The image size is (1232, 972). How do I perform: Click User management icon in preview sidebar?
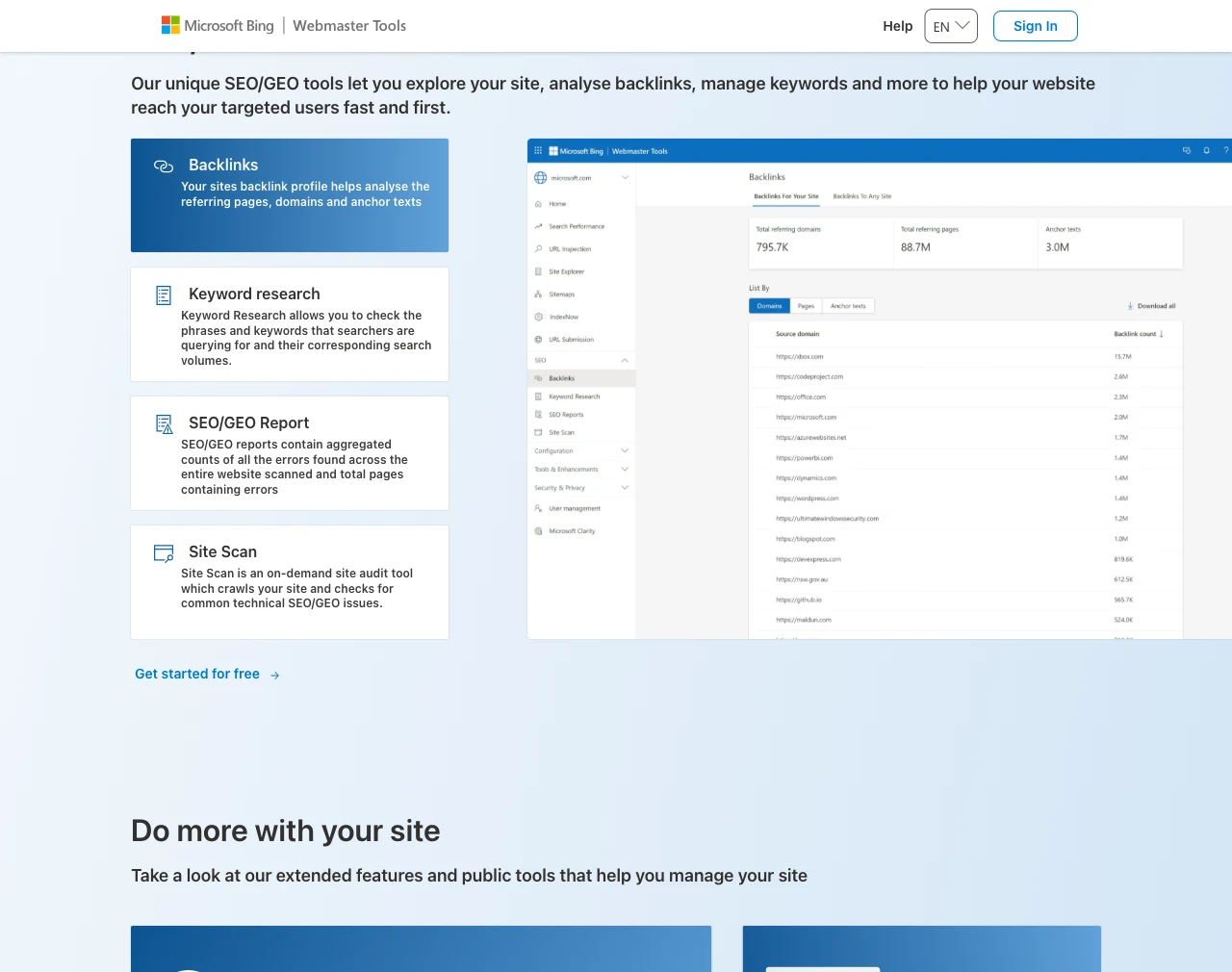click(538, 508)
